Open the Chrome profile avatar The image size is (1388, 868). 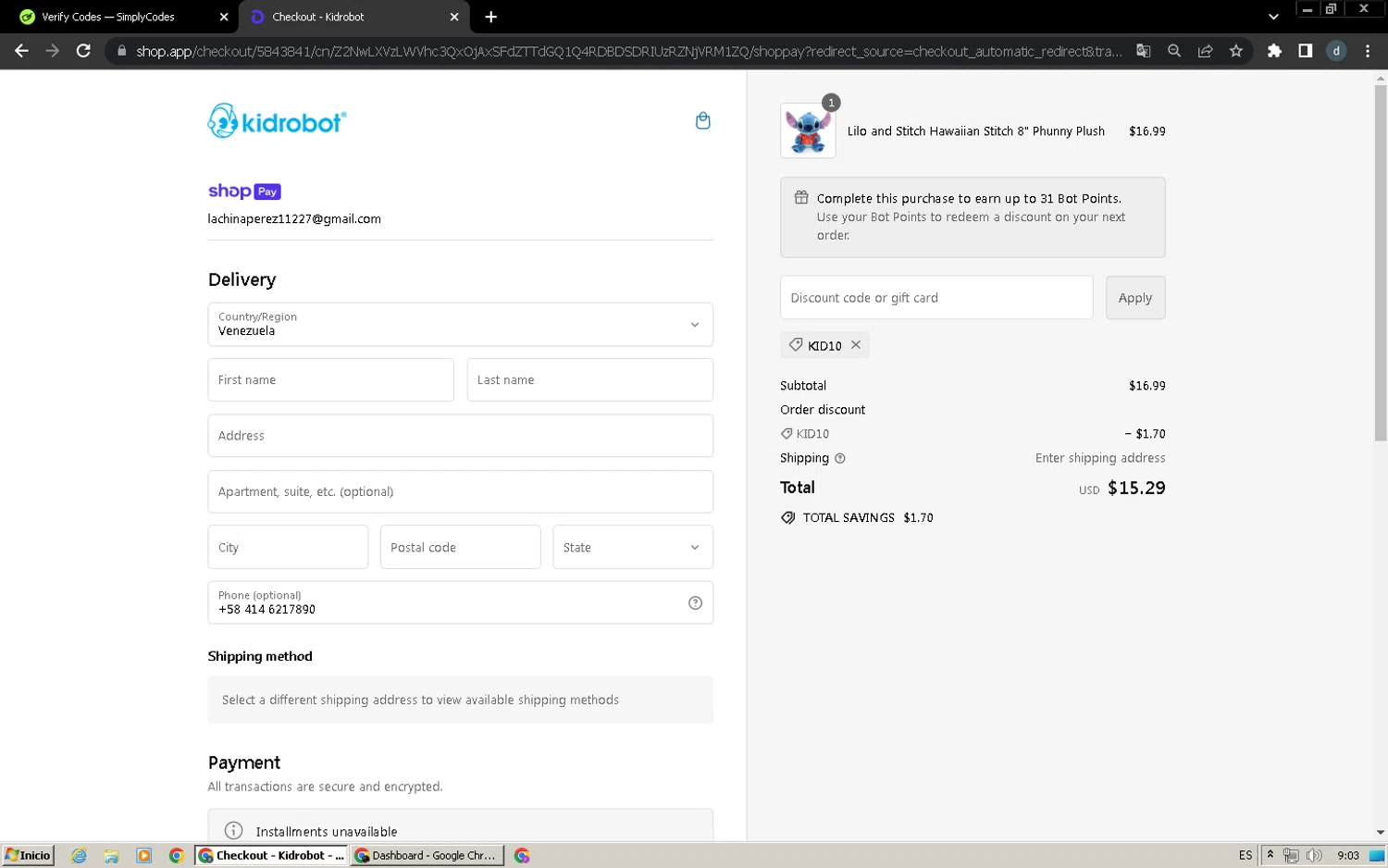[x=1336, y=51]
